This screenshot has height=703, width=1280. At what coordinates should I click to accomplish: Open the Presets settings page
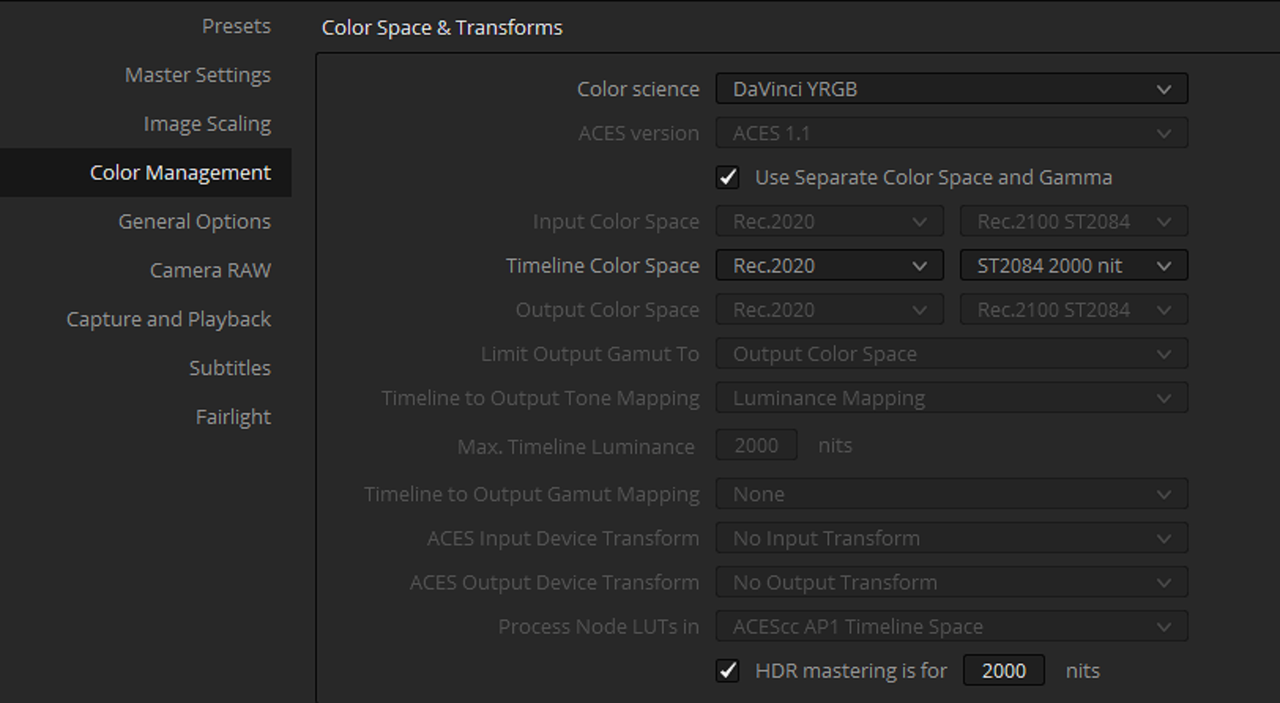(236, 26)
